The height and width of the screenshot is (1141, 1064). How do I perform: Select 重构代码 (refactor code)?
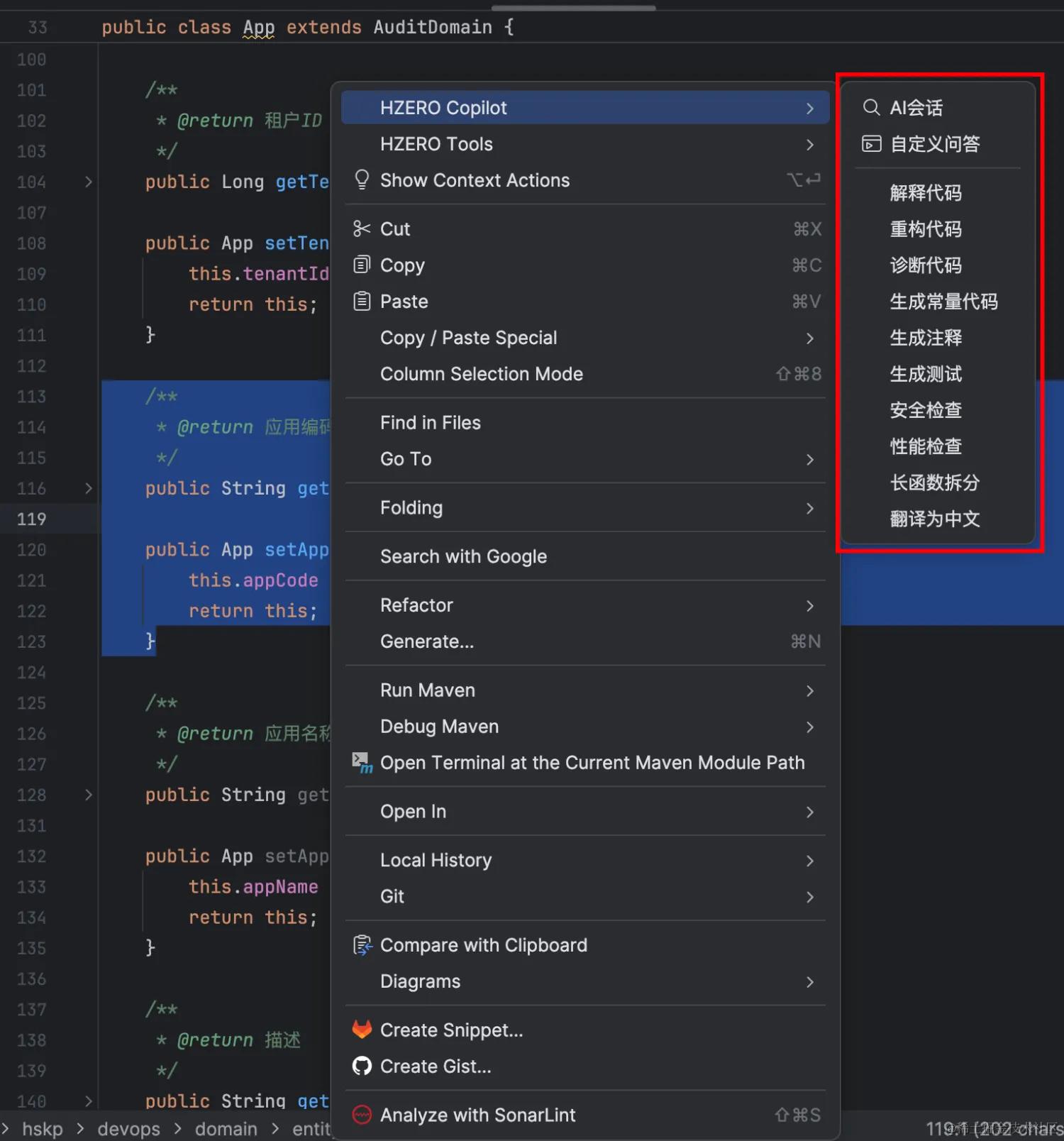pos(938,228)
